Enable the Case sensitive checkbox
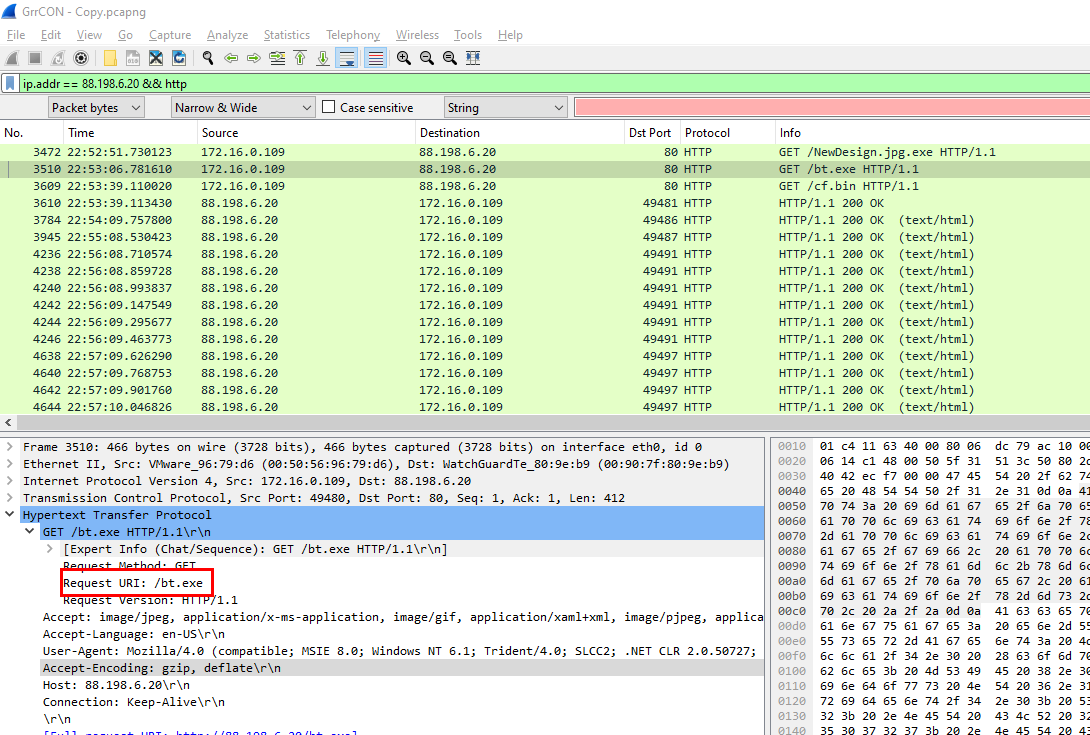 pyautogui.click(x=329, y=108)
